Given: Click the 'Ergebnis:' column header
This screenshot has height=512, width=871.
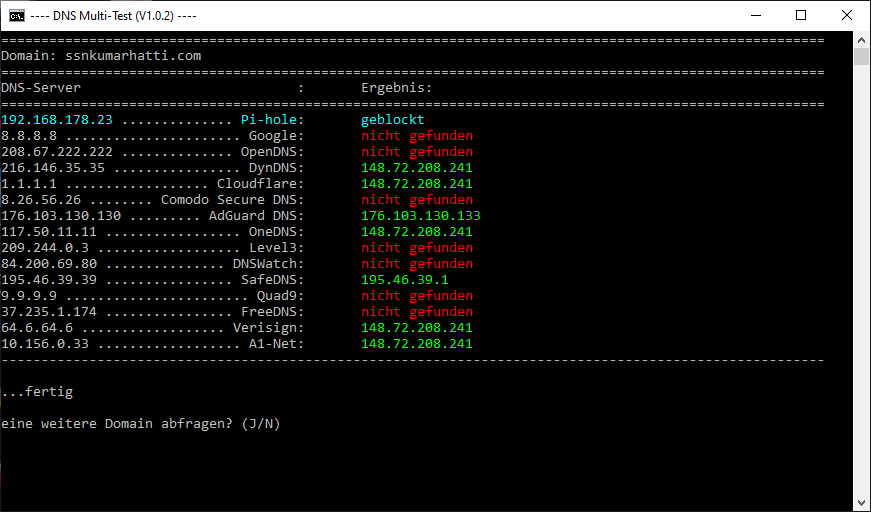Looking at the screenshot, I should coord(396,88).
